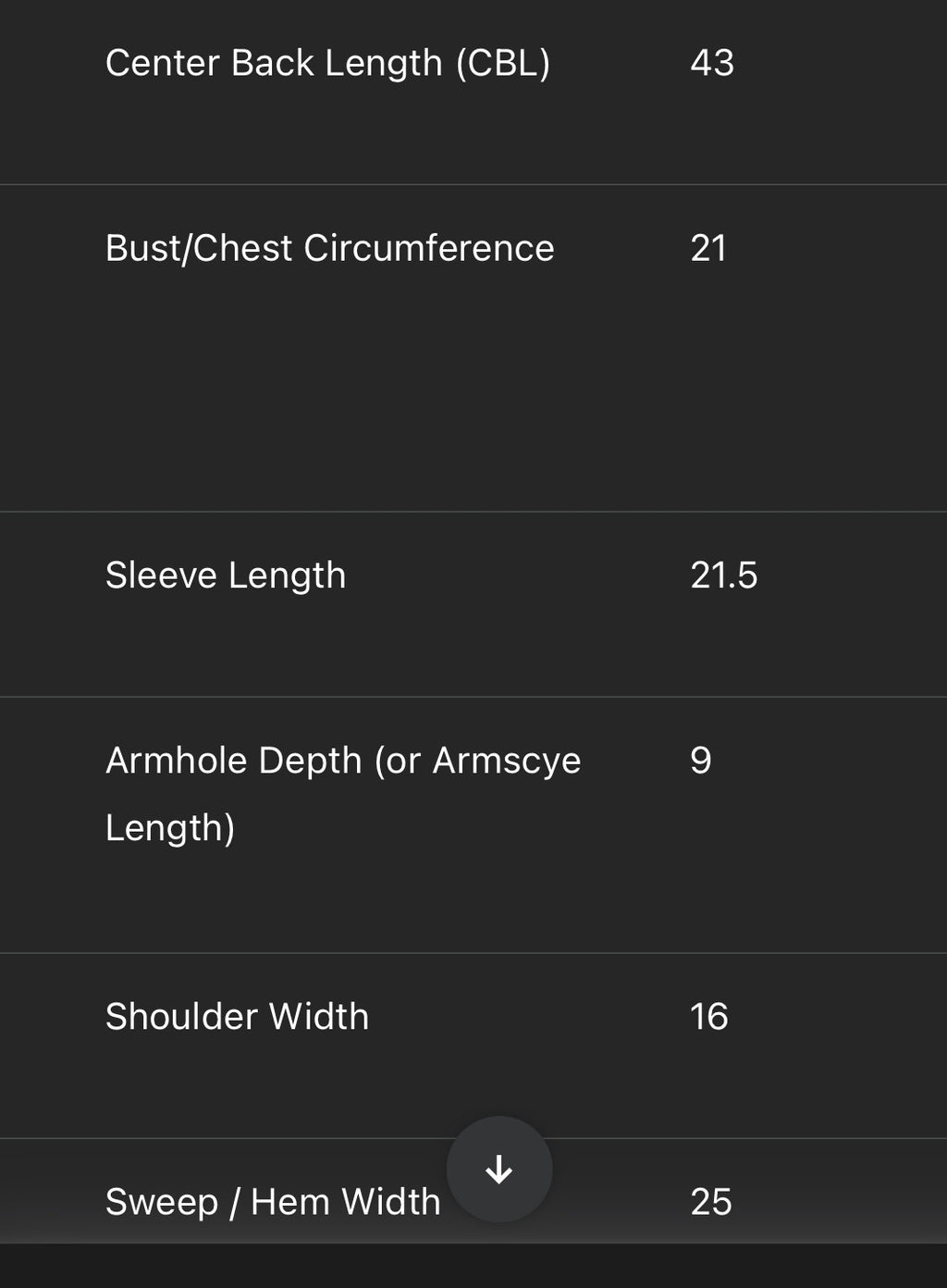Screen dimensions: 947x1288
Task: Click the Armhole Depth value 9
Action: [x=701, y=761]
